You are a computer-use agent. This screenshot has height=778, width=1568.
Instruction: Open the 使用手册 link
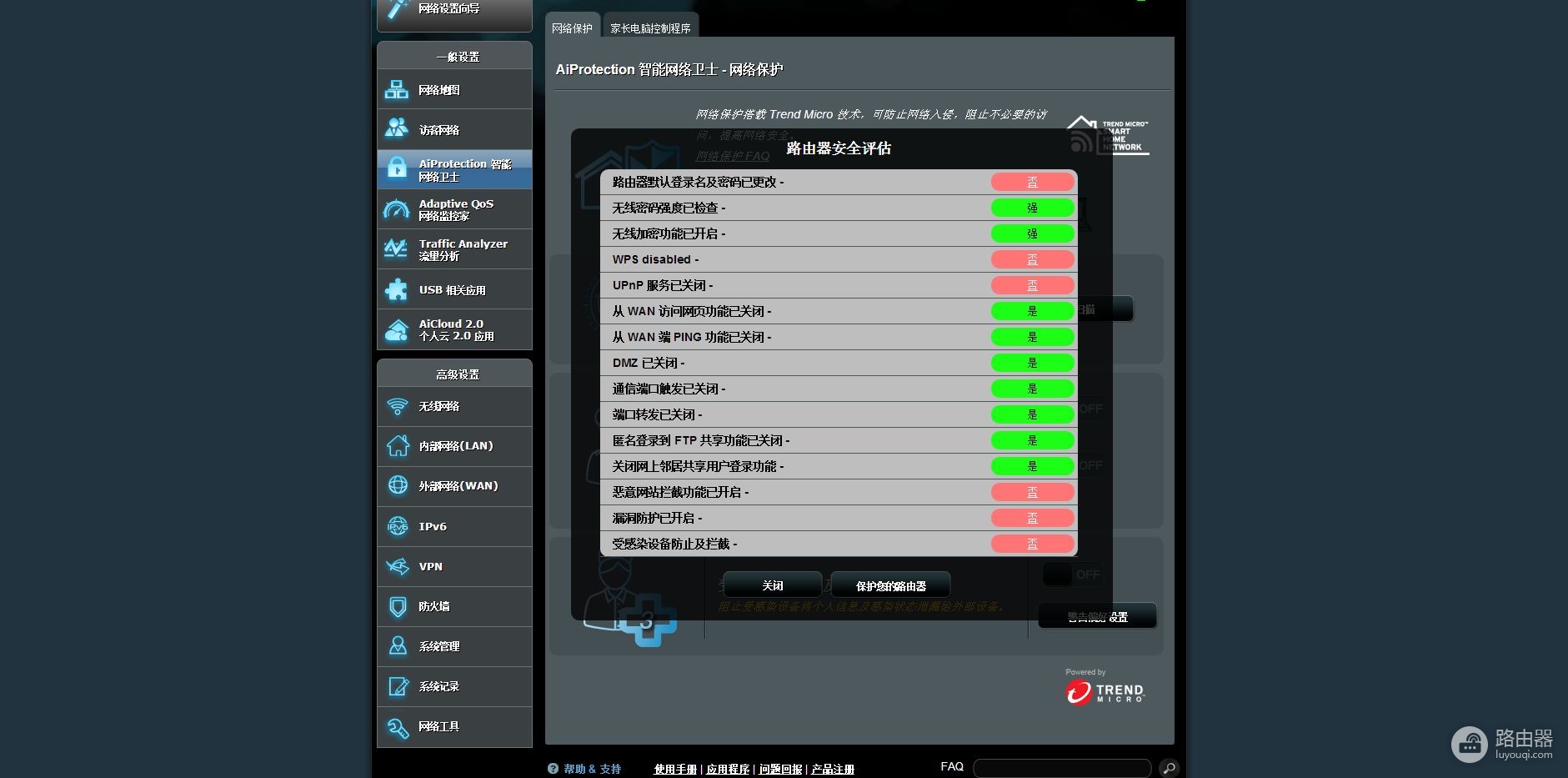pos(675,769)
